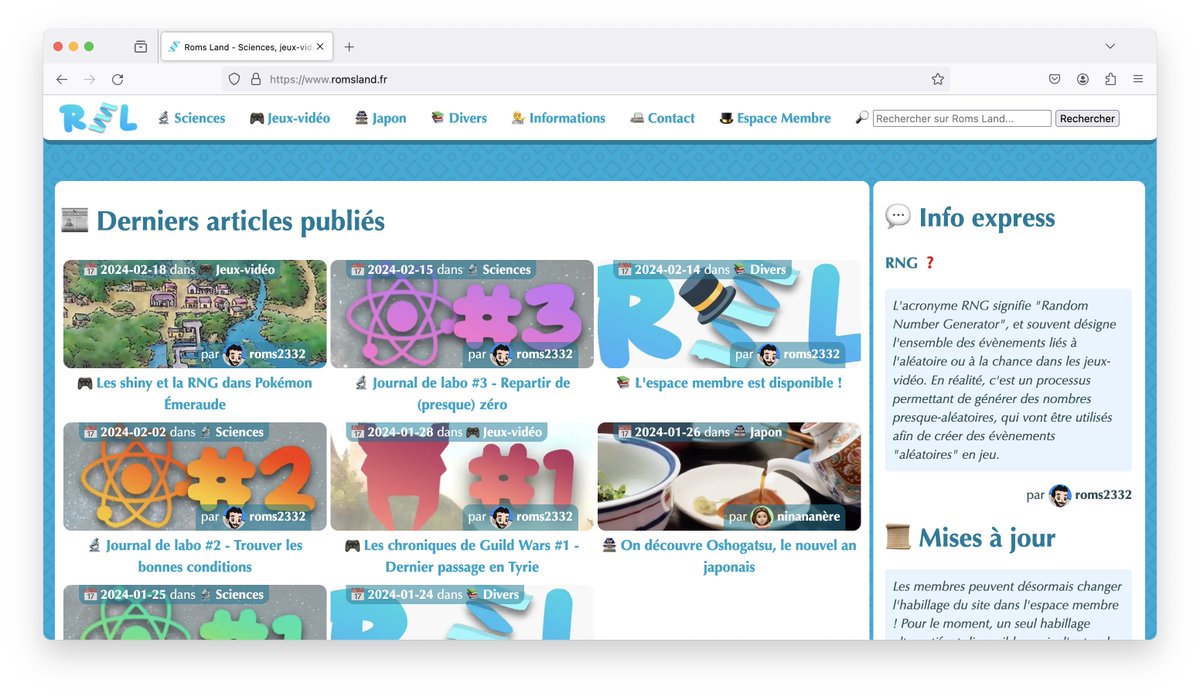This screenshot has width=1200, height=697.
Task: Click the roms2332 author name under Info express
Action: 1104,495
